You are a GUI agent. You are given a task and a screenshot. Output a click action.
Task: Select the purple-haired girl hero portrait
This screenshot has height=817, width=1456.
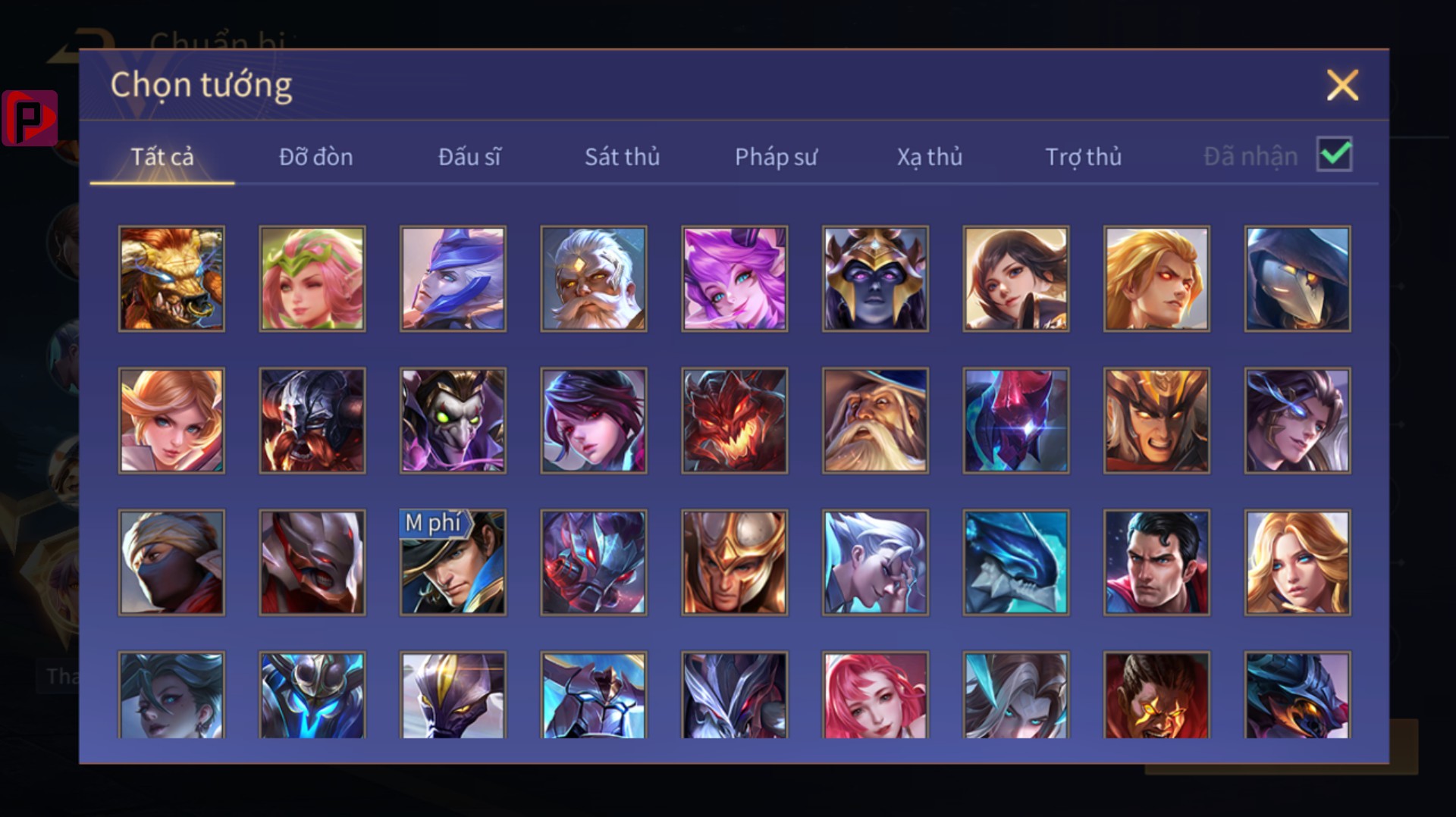tap(735, 279)
